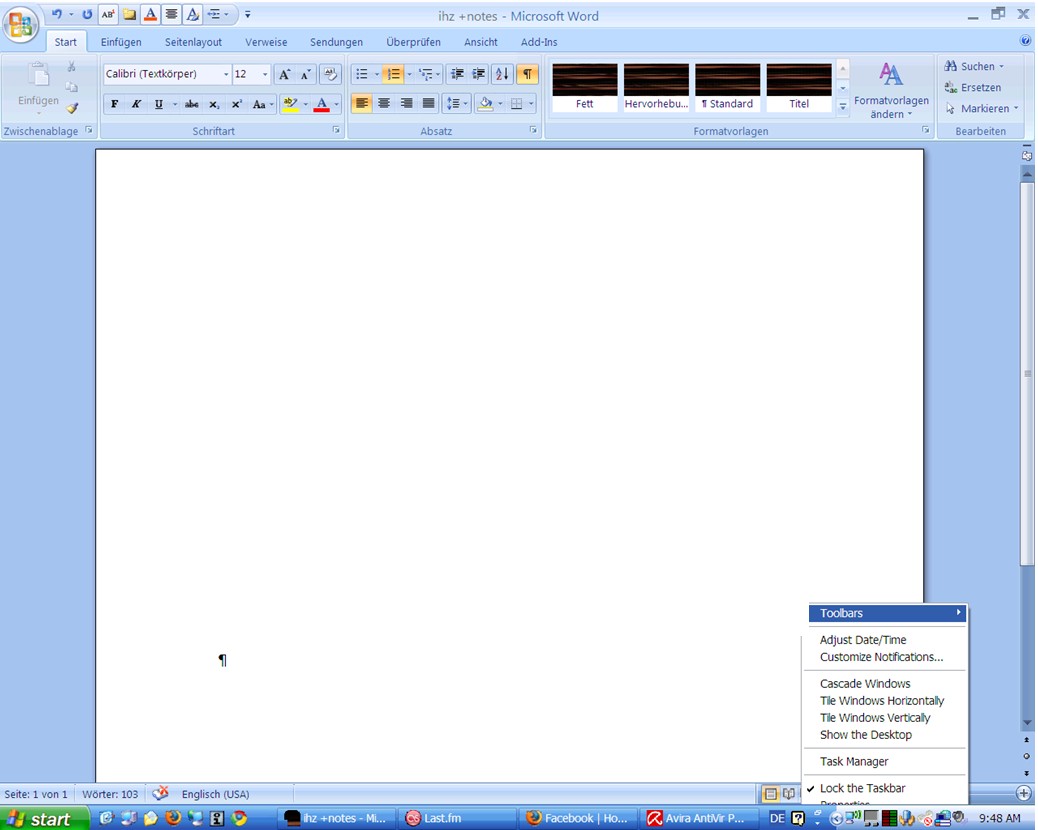Click the Word help question mark icon

pos(1026,41)
